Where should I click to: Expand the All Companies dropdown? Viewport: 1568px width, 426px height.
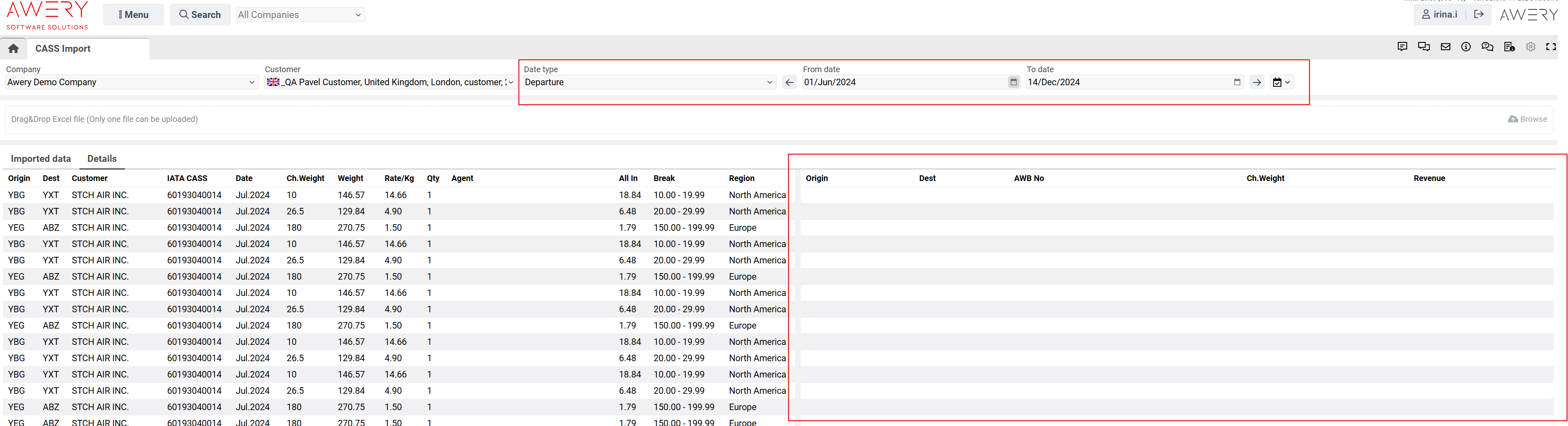click(x=300, y=15)
